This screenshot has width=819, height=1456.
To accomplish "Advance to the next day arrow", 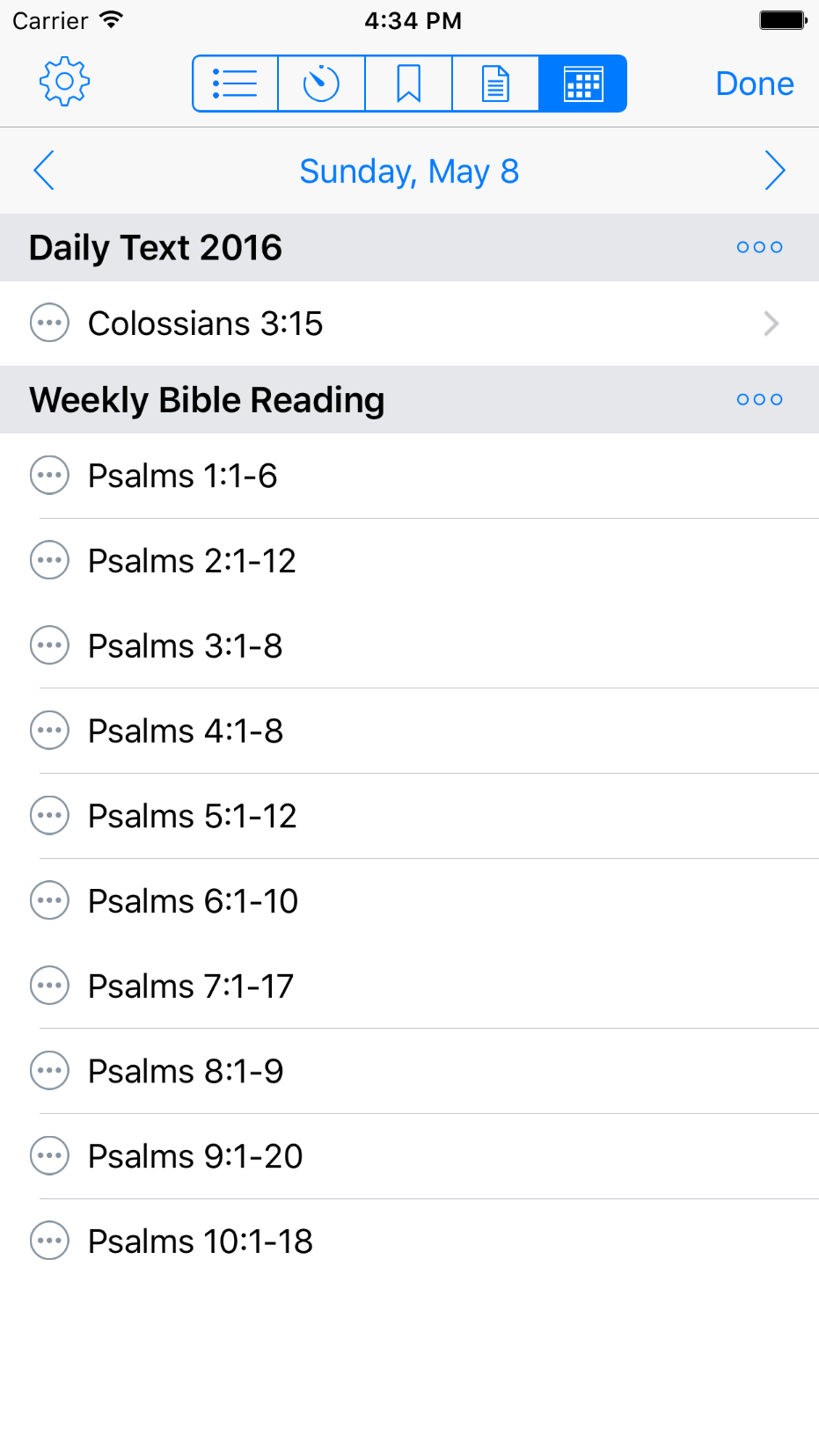I will click(774, 171).
